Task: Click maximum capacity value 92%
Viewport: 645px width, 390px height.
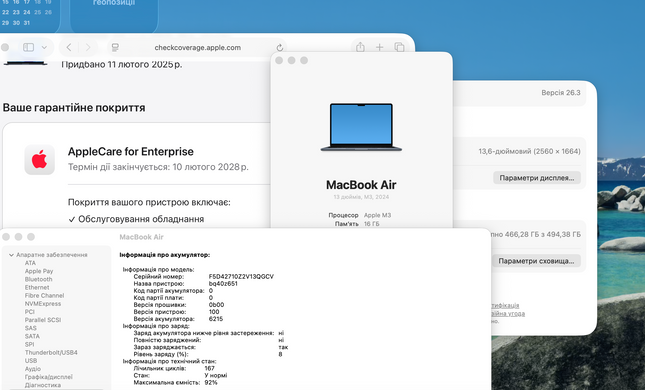Action: [x=211, y=382]
